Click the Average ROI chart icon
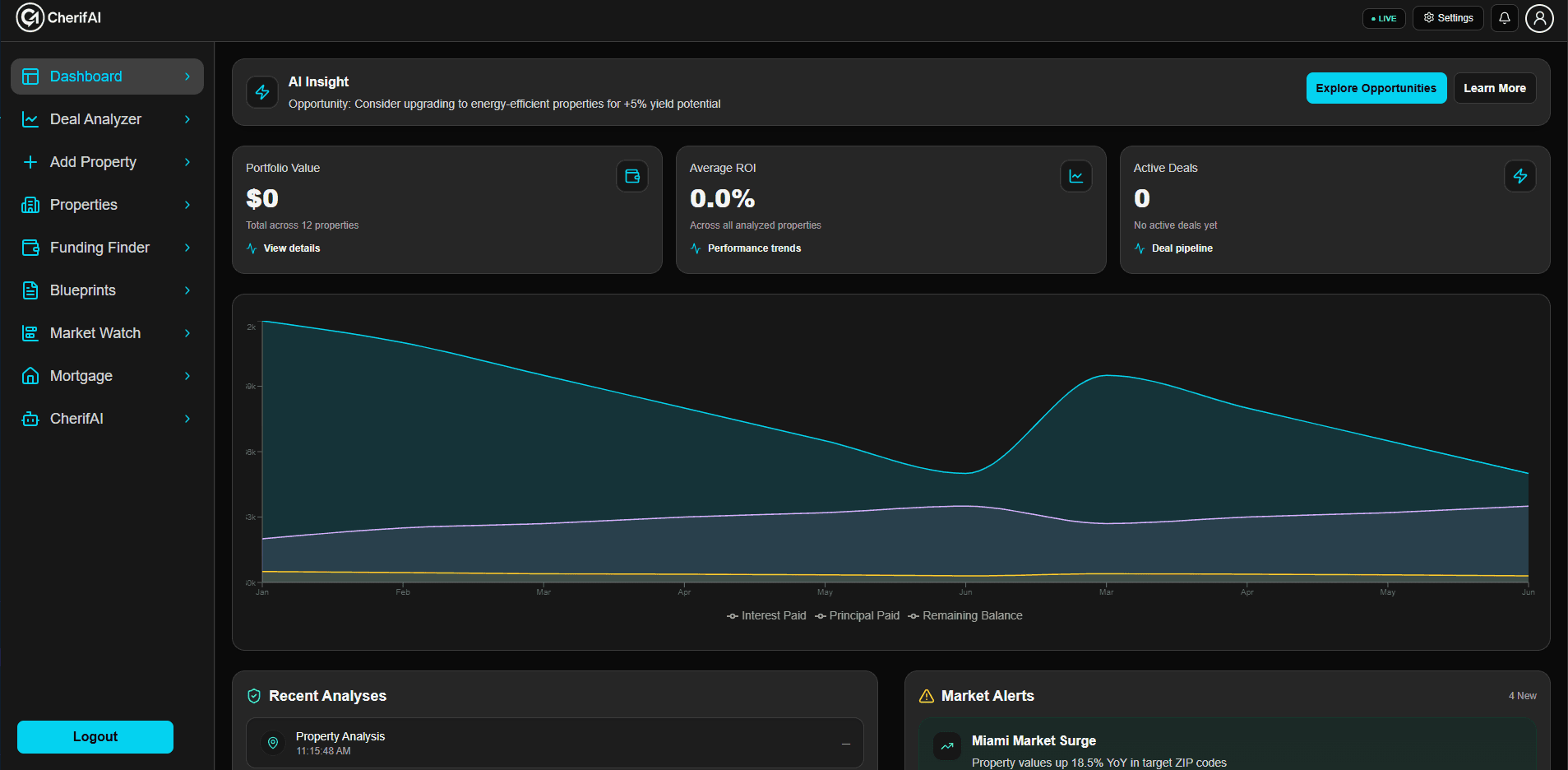Viewport: 1568px width, 770px height. 1075,176
